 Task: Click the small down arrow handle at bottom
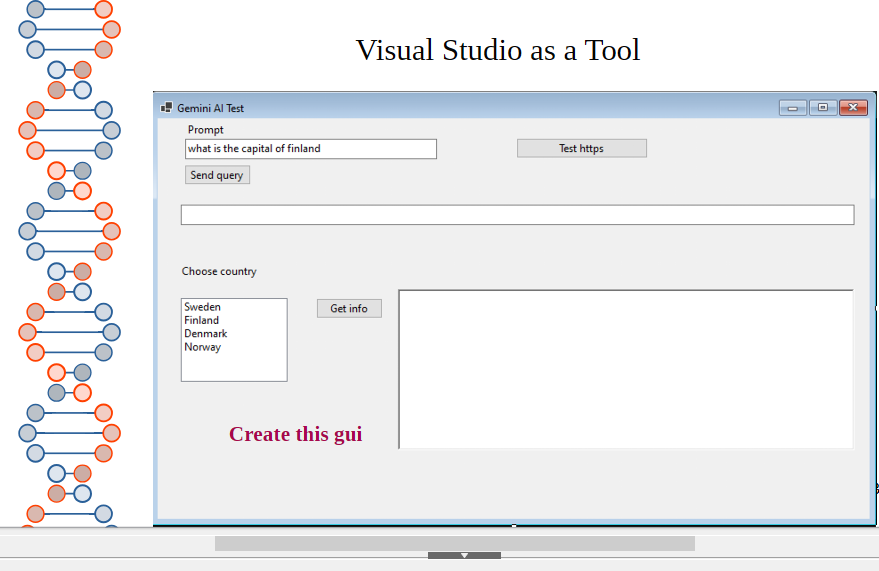[464, 555]
